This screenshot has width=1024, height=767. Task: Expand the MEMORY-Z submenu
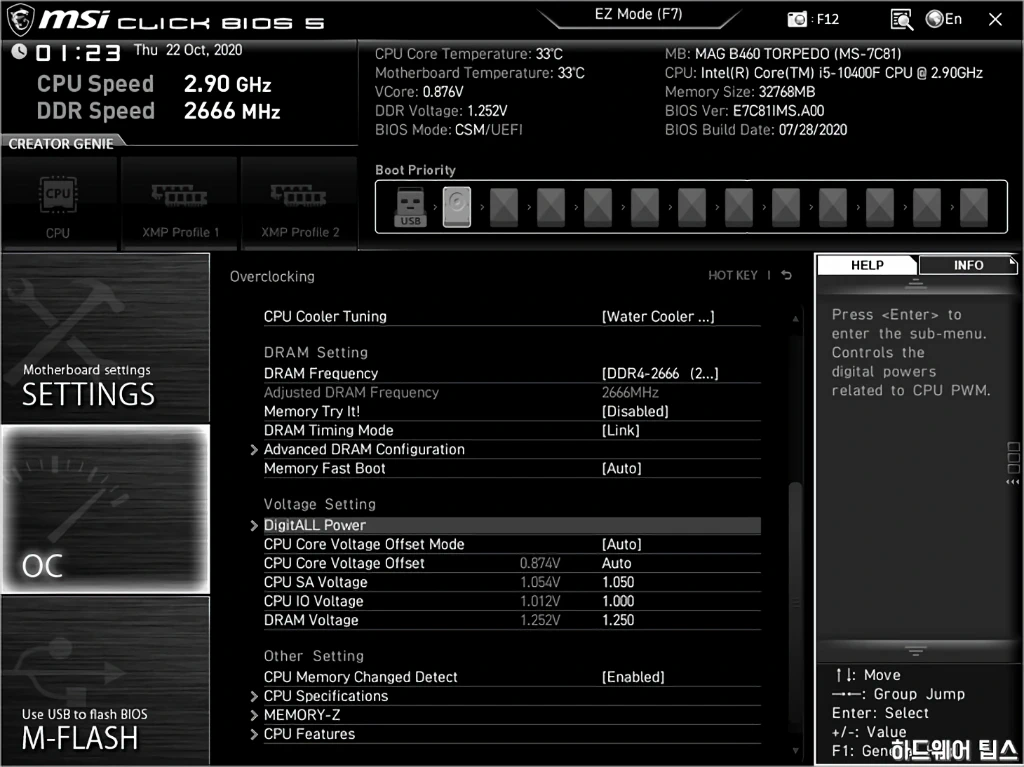pos(512,715)
